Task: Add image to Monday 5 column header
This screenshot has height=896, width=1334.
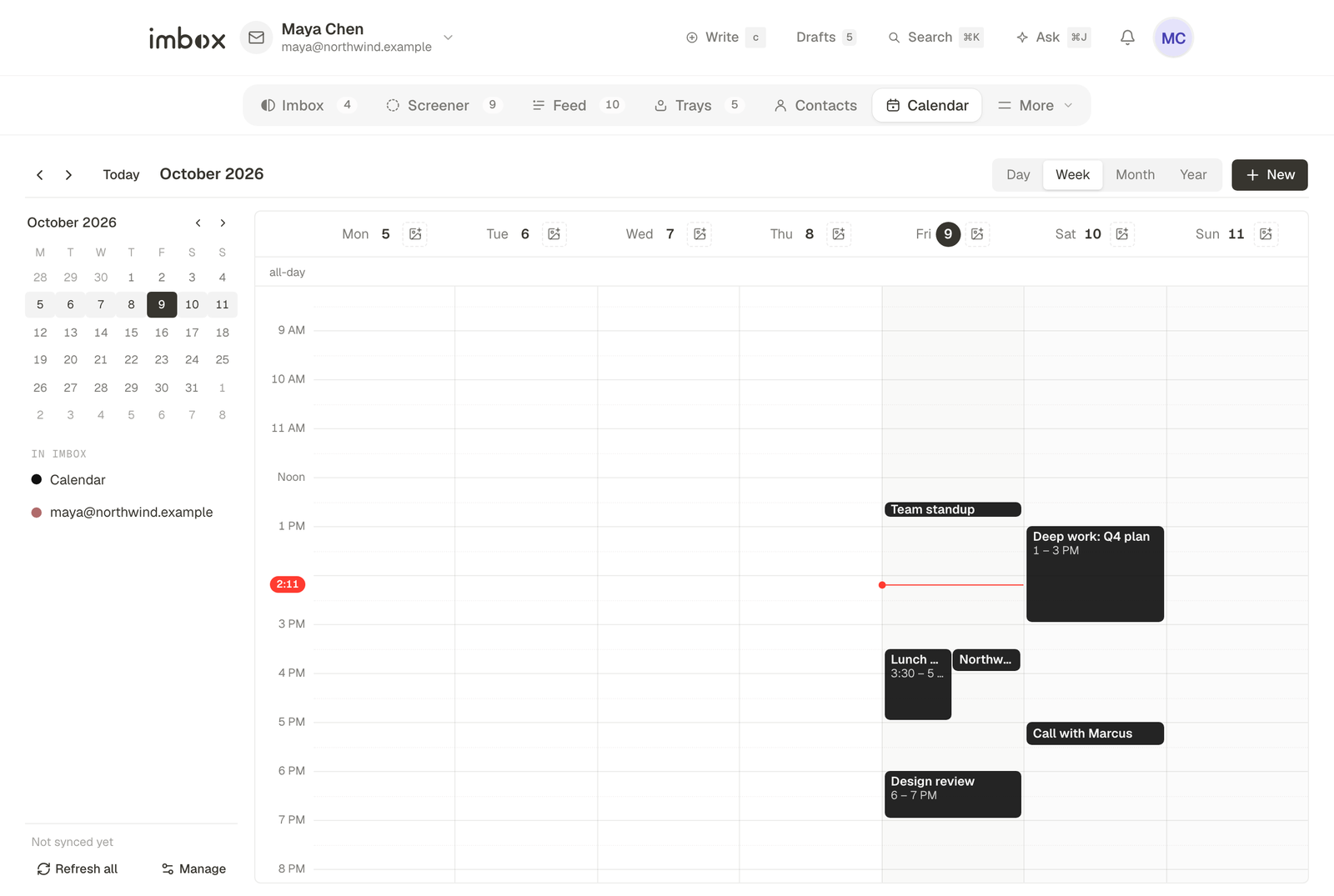Action: point(415,234)
